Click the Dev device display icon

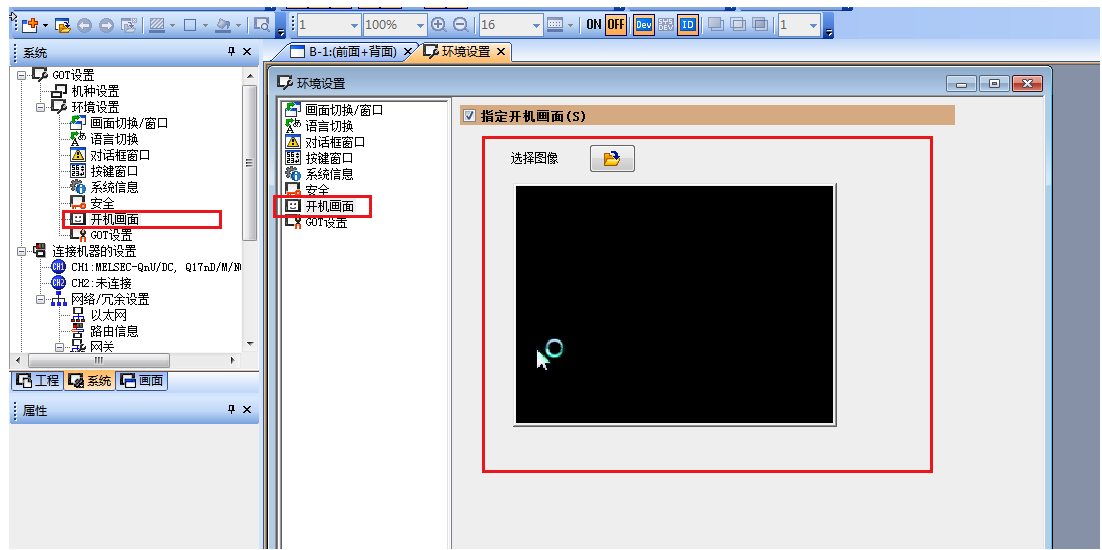pyautogui.click(x=644, y=24)
